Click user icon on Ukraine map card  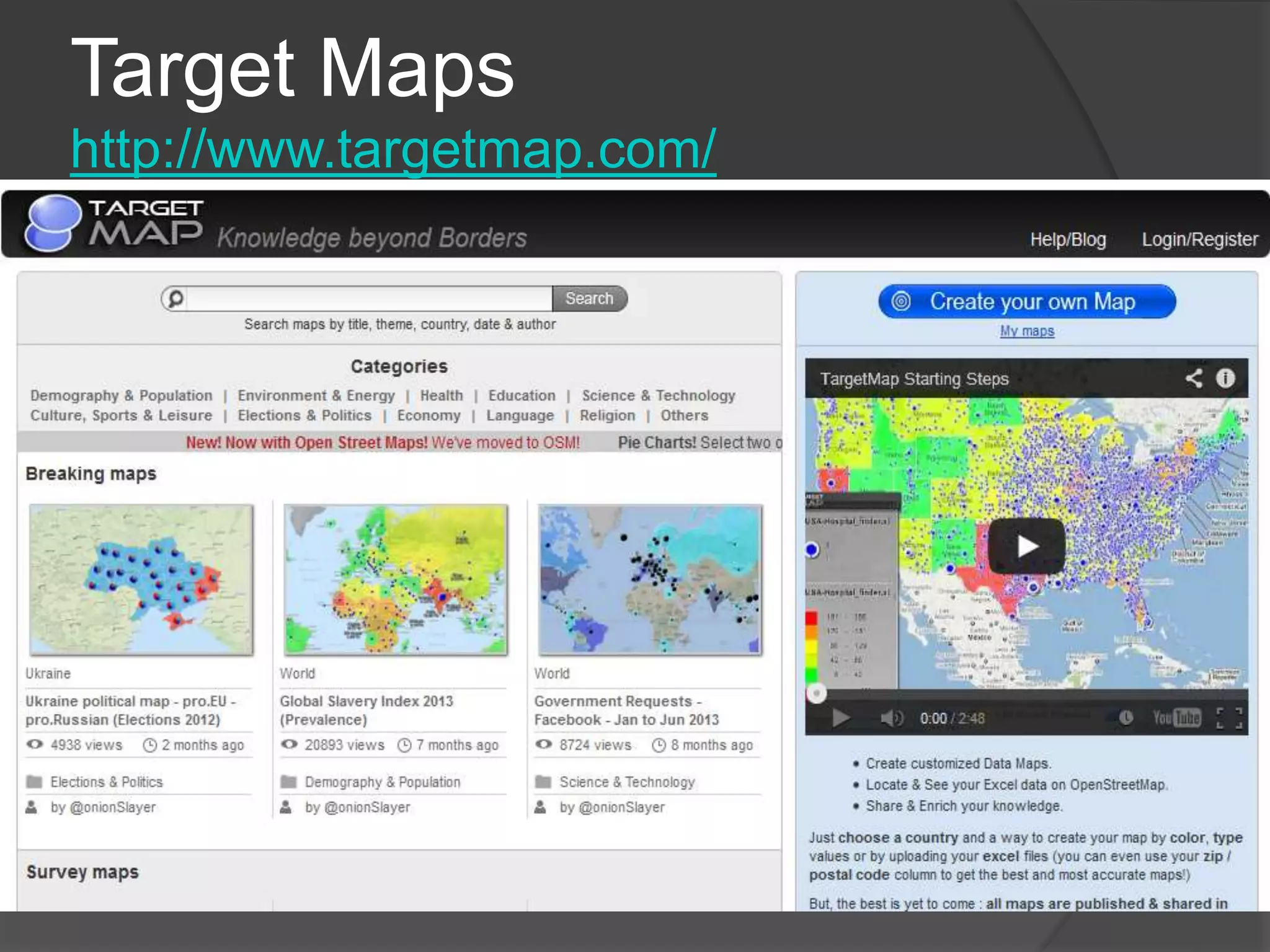click(32, 807)
